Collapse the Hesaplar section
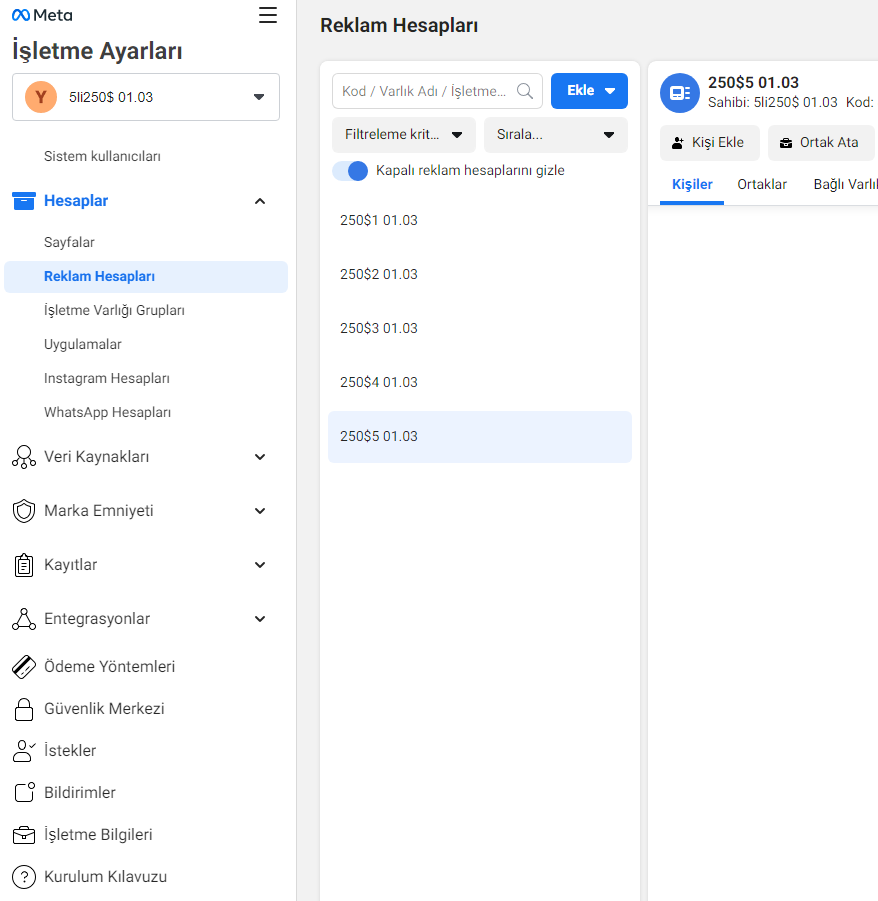878x901 pixels. click(x=260, y=201)
